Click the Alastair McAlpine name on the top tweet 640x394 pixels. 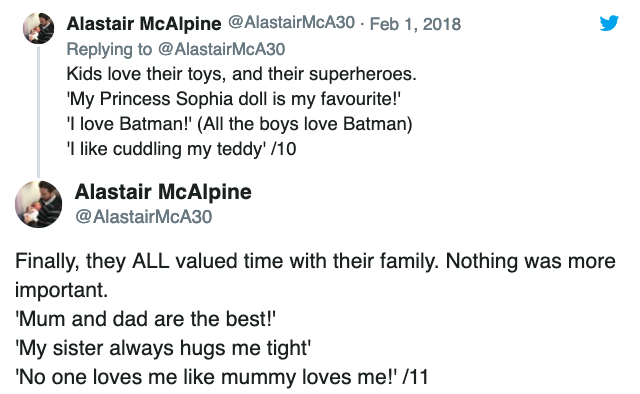144,24
